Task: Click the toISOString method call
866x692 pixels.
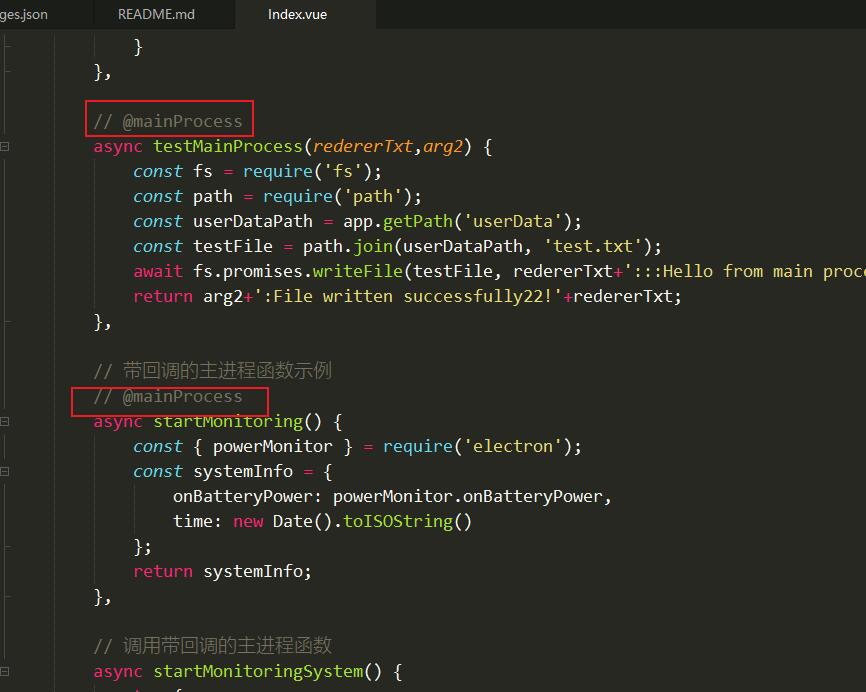Action: pos(398,521)
